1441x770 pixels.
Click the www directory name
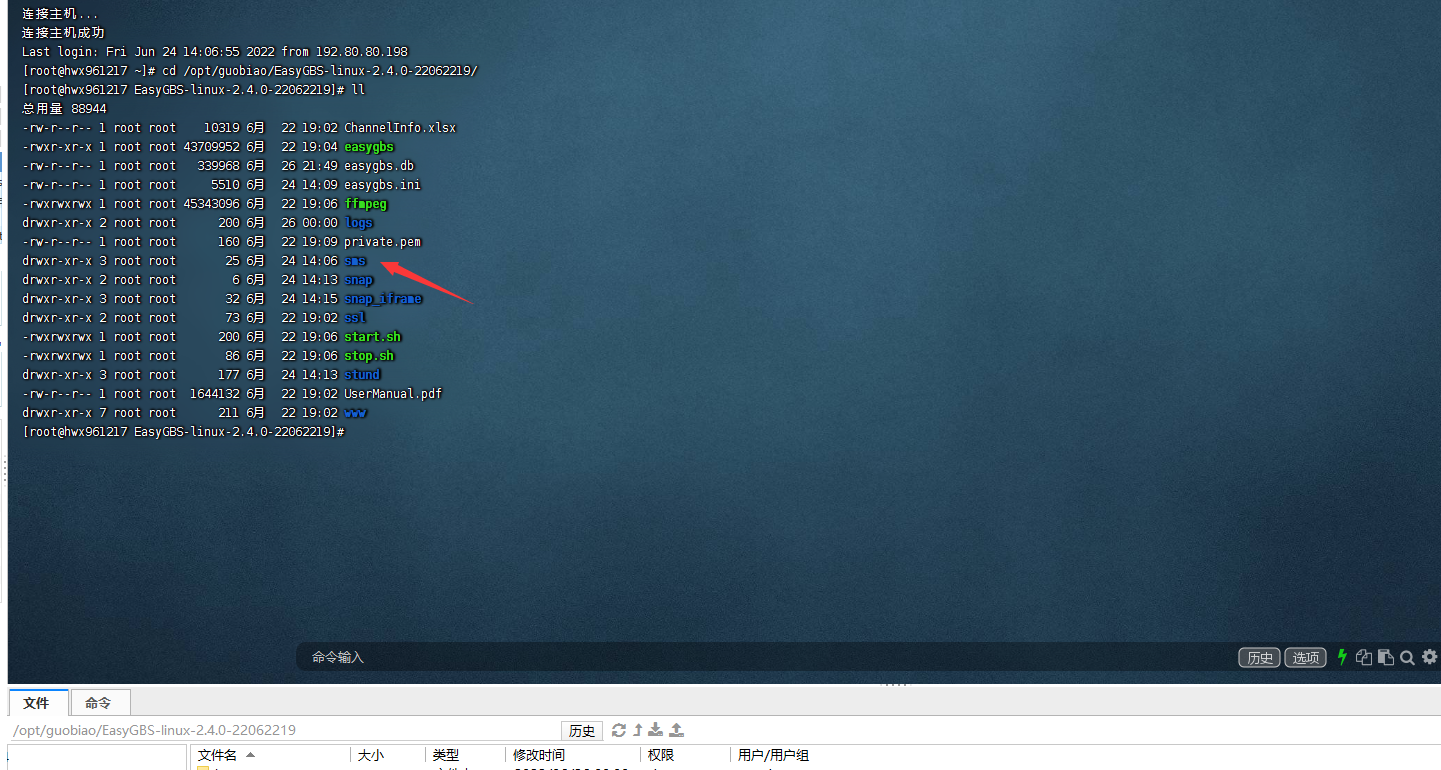pos(355,413)
